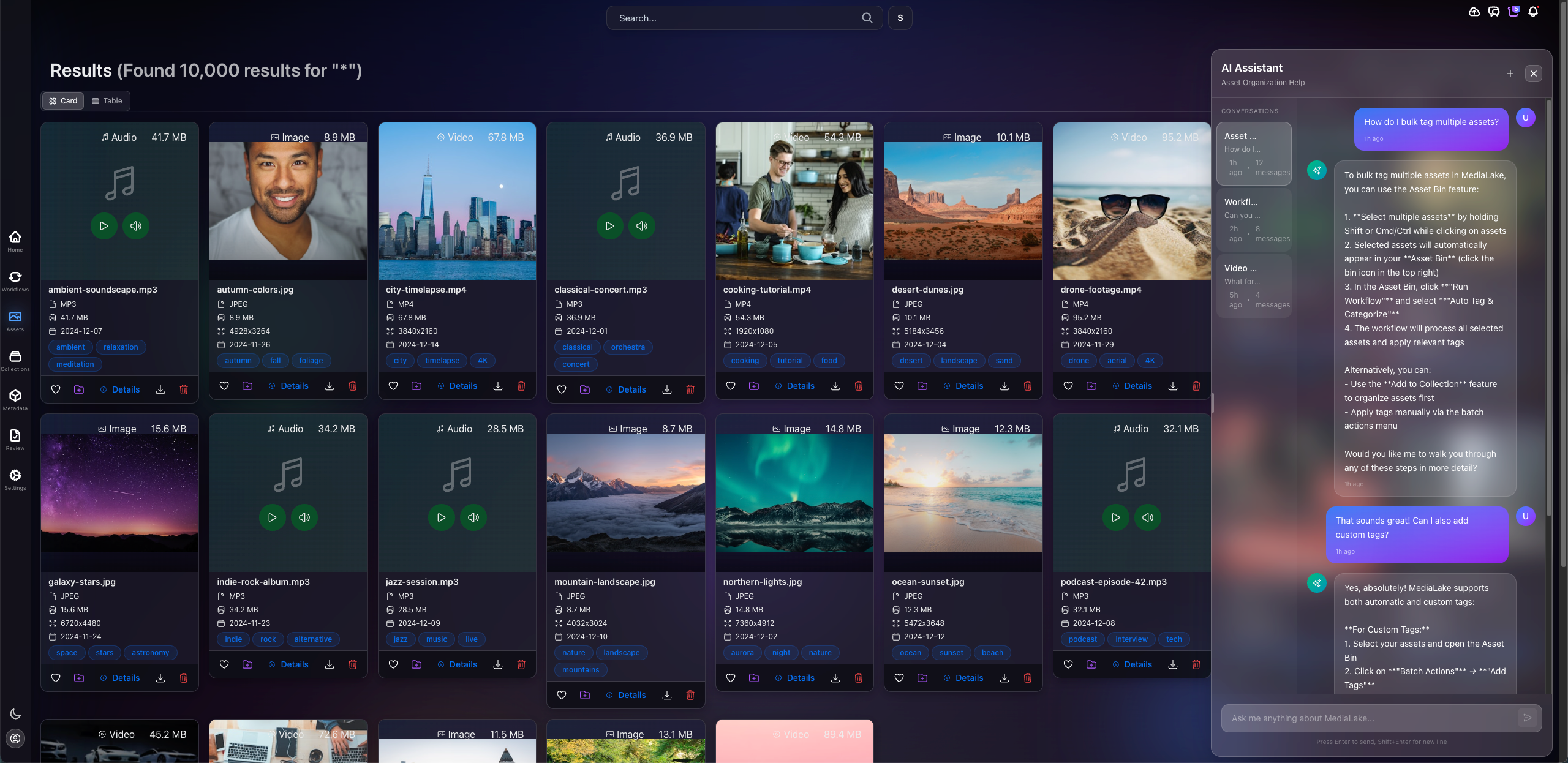
Task: Open the messages chat icon near notifications
Action: click(1494, 12)
